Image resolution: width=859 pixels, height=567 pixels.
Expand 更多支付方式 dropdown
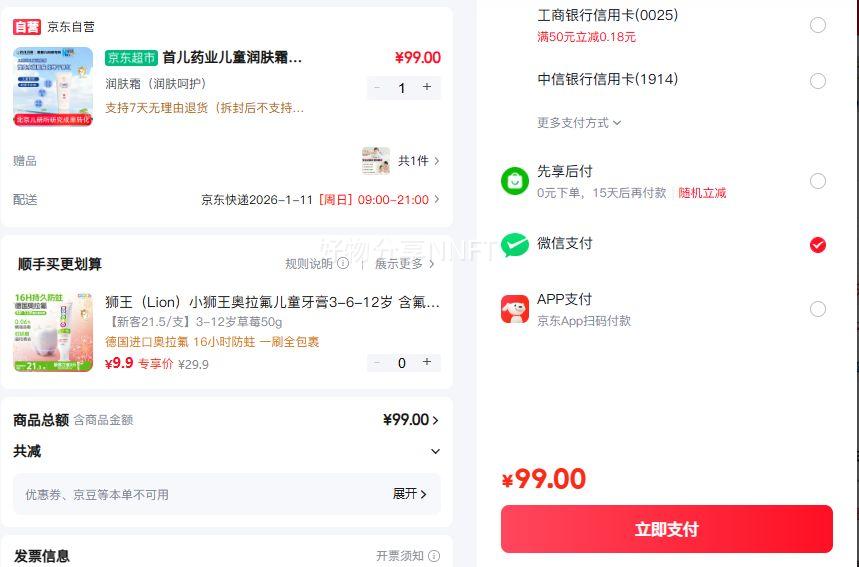point(579,123)
